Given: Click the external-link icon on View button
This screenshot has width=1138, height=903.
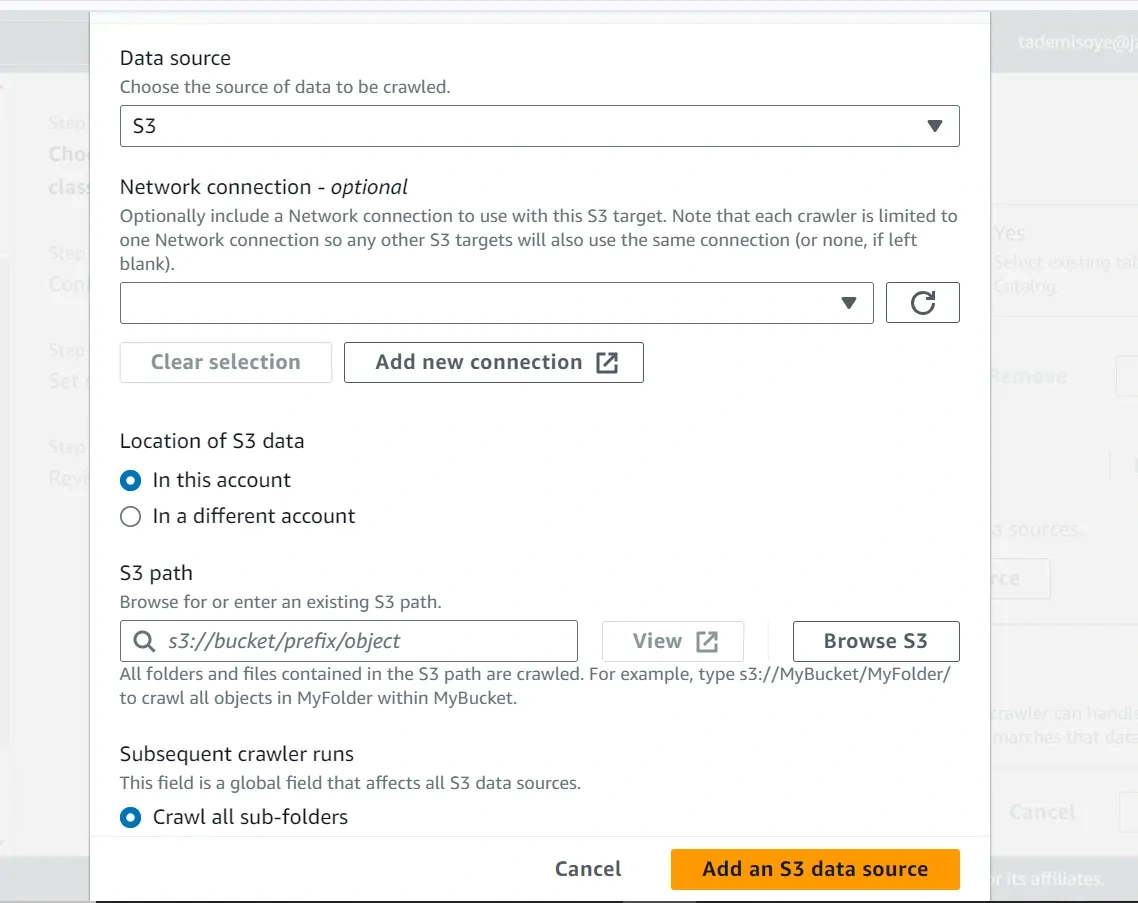Looking at the screenshot, I should click(707, 642).
